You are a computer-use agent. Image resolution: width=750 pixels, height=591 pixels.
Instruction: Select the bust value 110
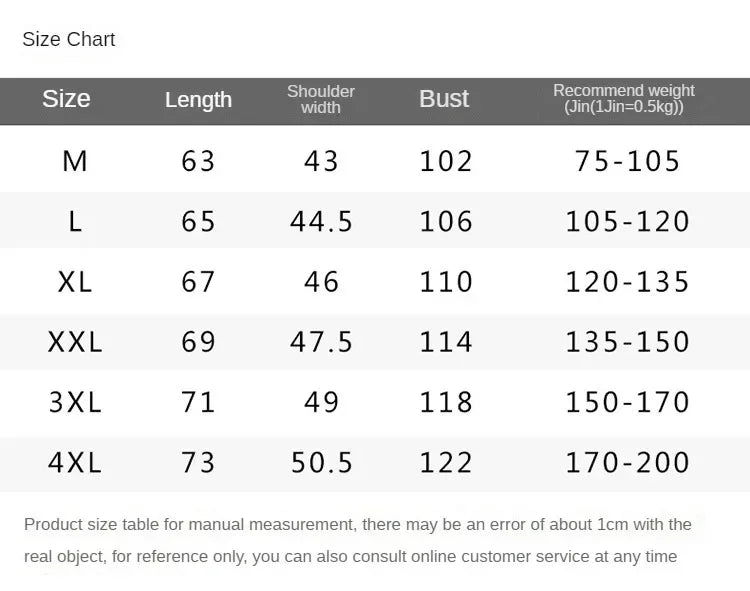tap(446, 282)
